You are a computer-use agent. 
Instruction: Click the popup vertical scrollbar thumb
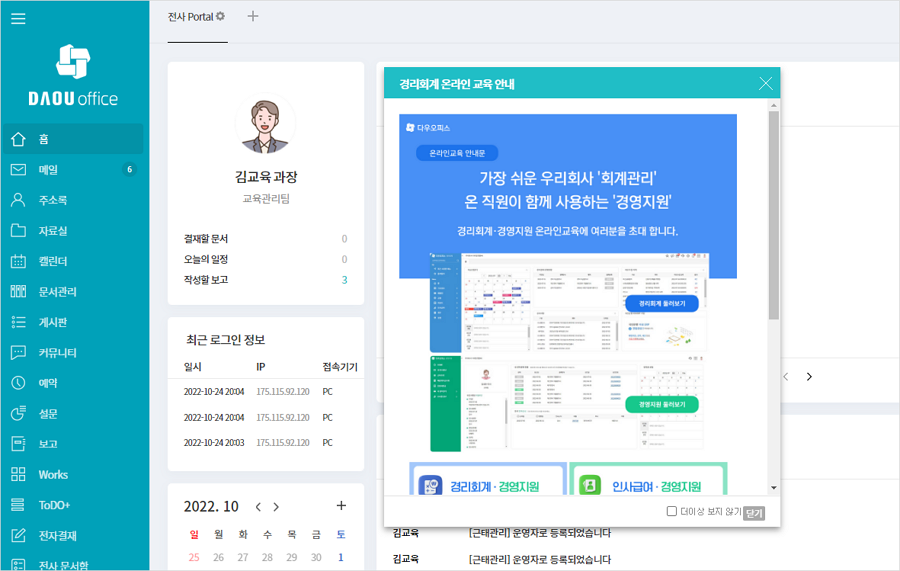coord(774,215)
